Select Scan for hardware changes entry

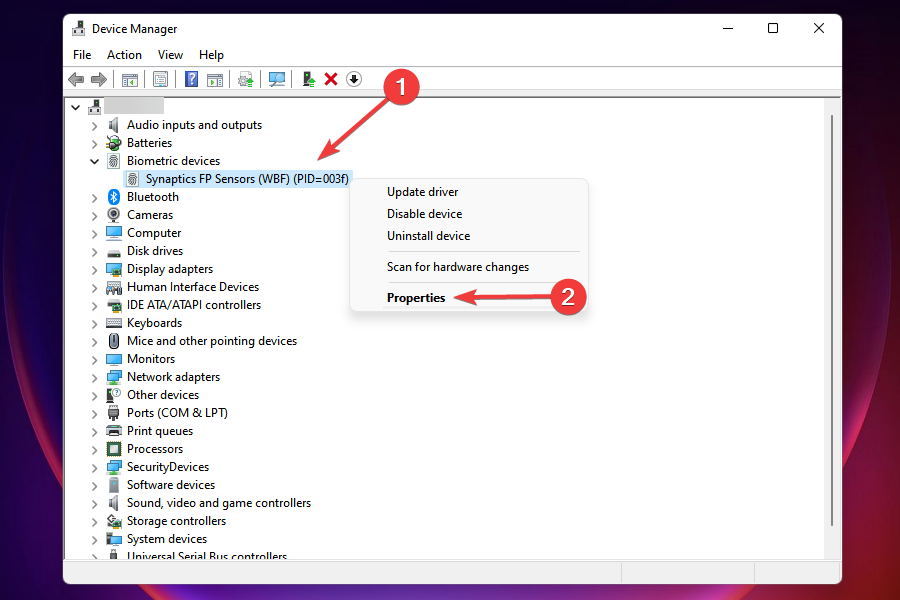[x=458, y=266]
